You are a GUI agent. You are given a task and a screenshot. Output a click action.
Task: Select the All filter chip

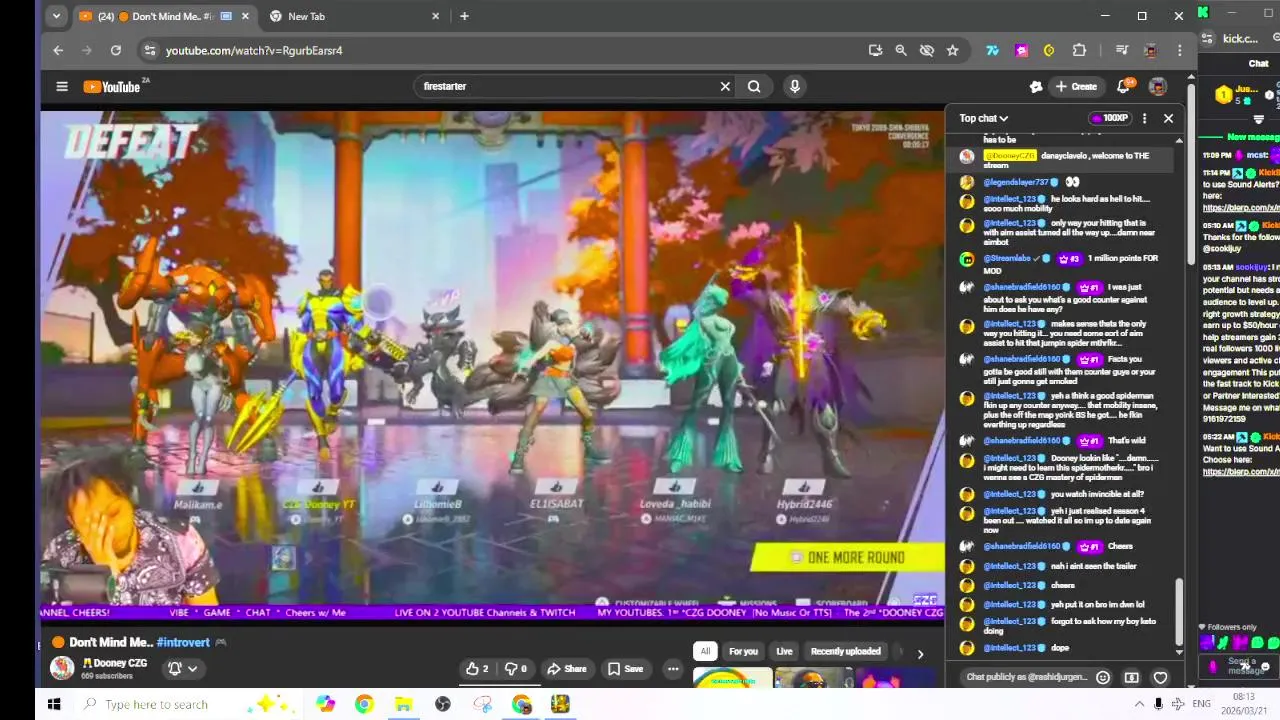click(705, 651)
